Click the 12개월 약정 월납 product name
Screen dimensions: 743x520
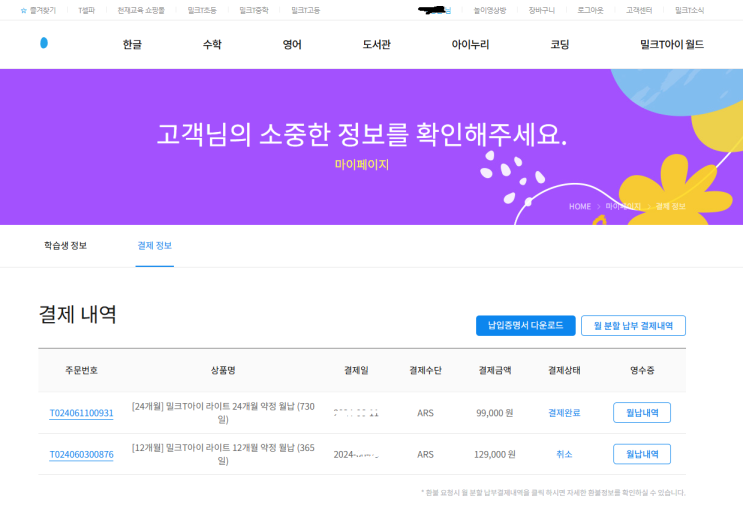click(x=223, y=454)
